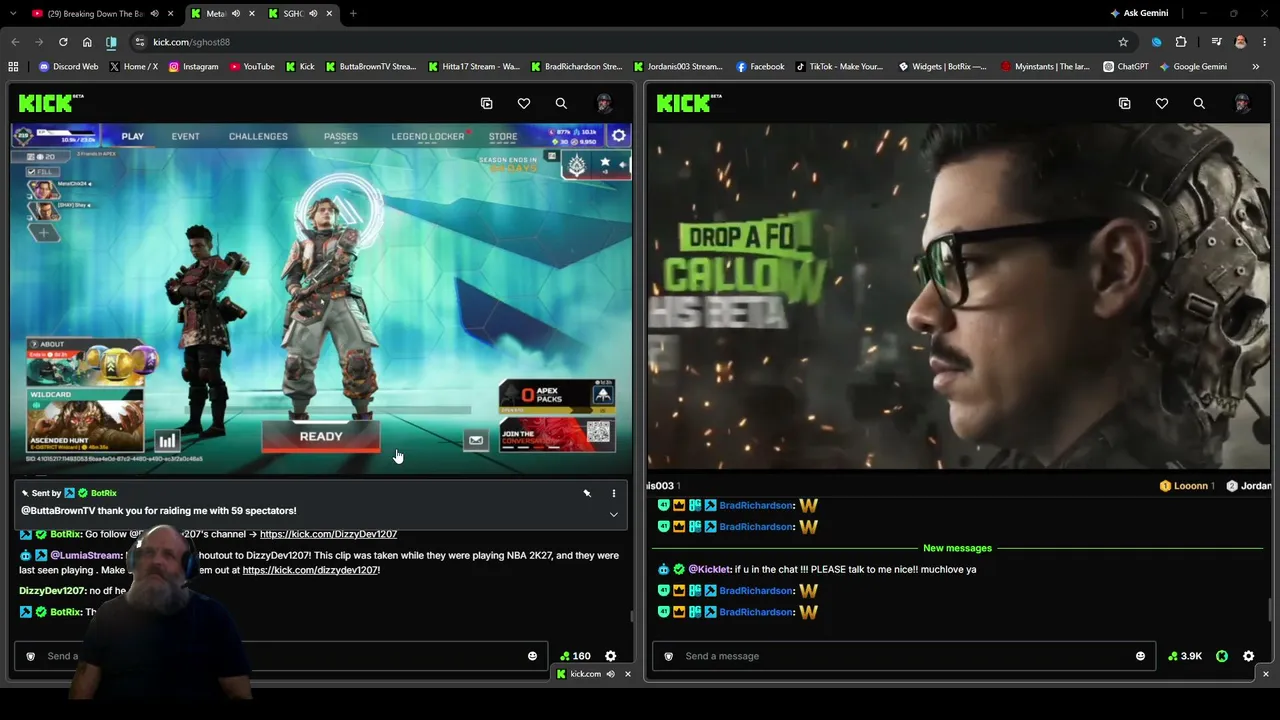Mute the YouTube tab audio
1280x720 pixels.
click(x=154, y=13)
